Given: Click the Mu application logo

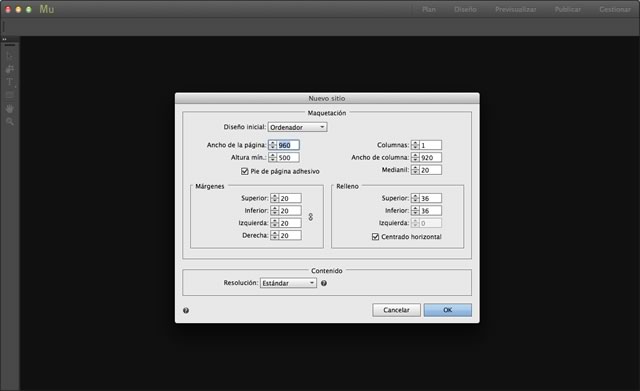Looking at the screenshot, I should coord(47,9).
